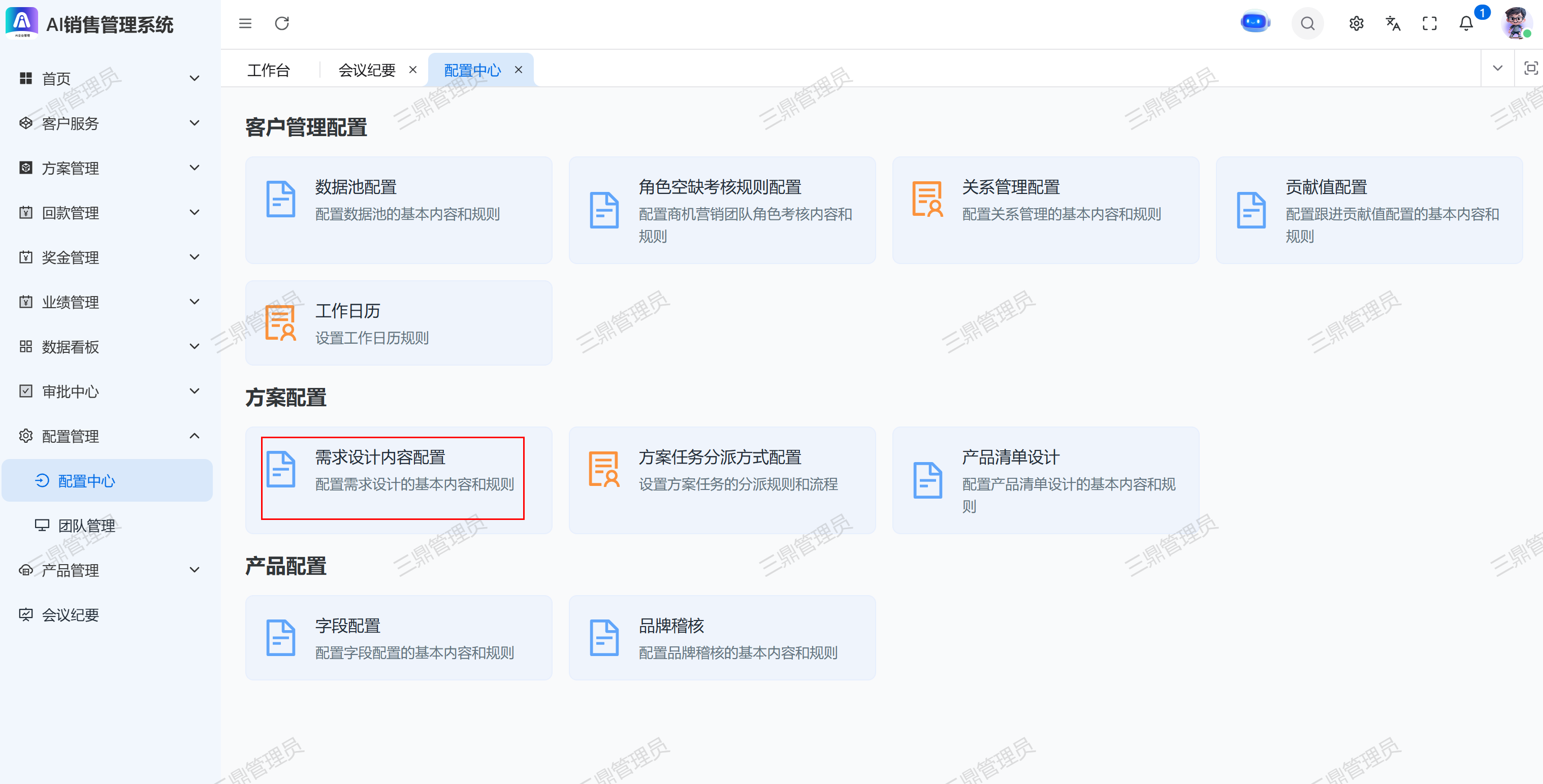
Task: Open the search magnifier icon
Action: 1307,23
